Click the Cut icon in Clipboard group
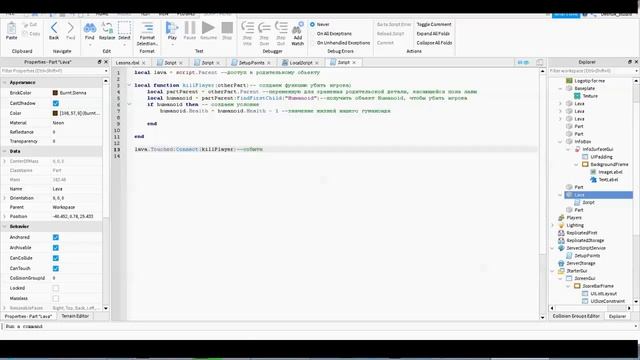 click(26, 25)
